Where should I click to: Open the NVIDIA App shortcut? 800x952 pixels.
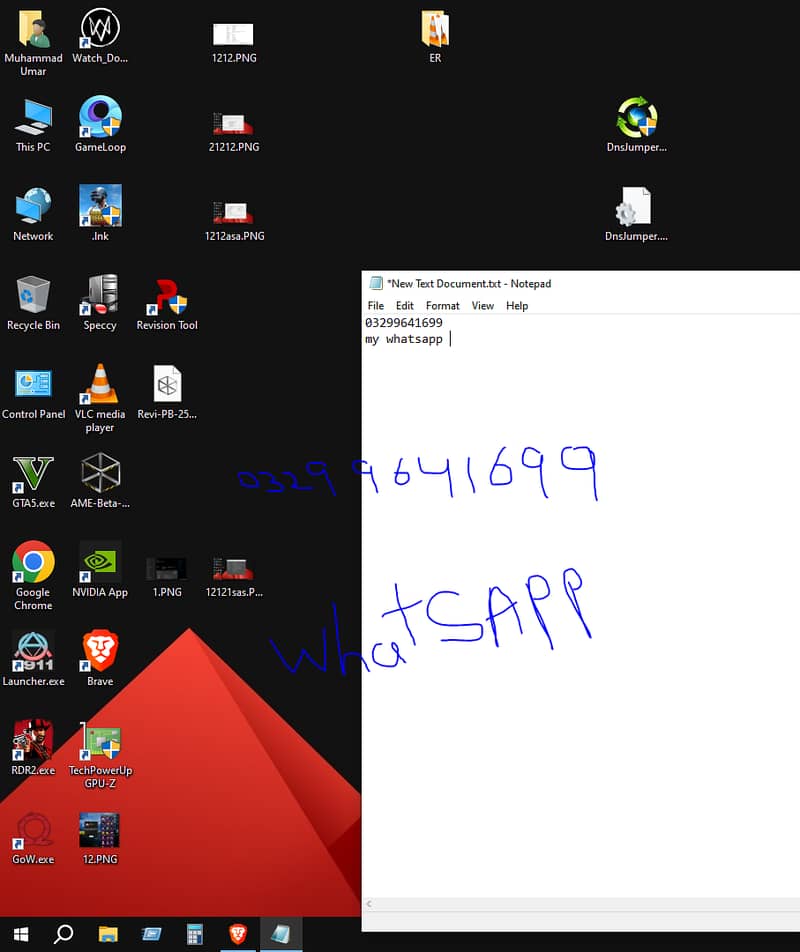(x=100, y=565)
